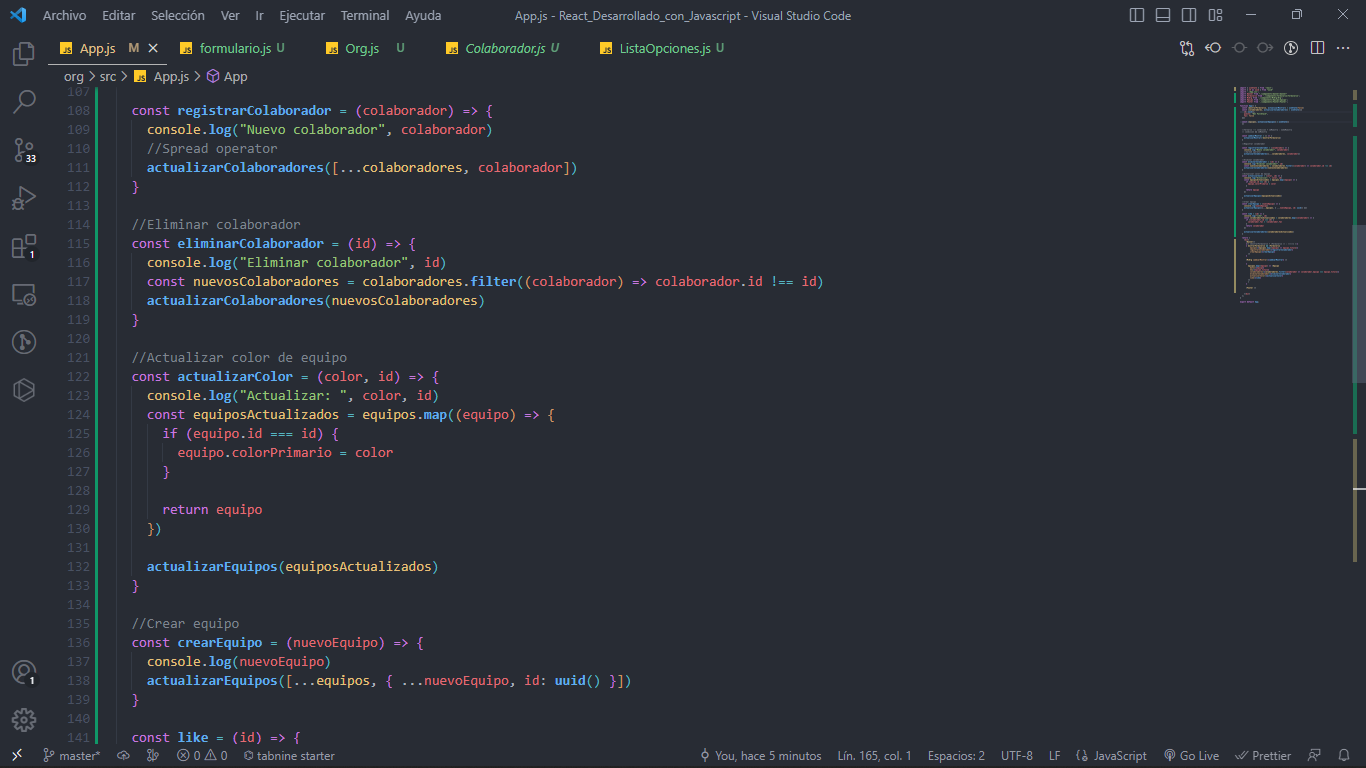The height and width of the screenshot is (768, 1366).
Task: Open the Run and Debug view
Action: [x=24, y=197]
